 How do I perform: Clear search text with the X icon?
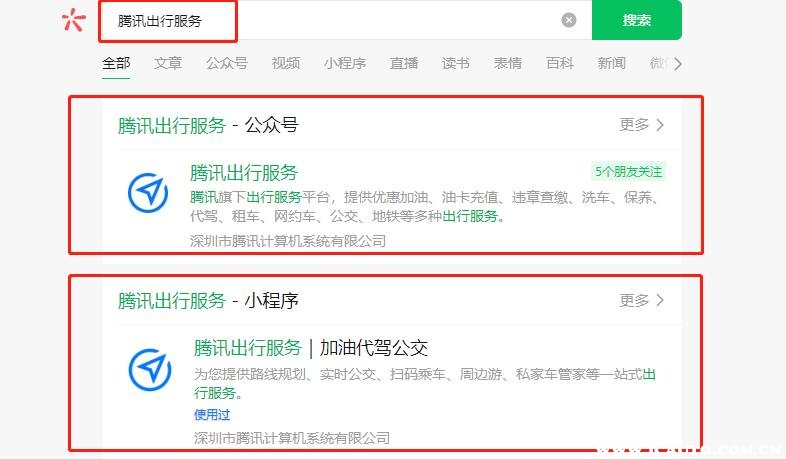(568, 20)
